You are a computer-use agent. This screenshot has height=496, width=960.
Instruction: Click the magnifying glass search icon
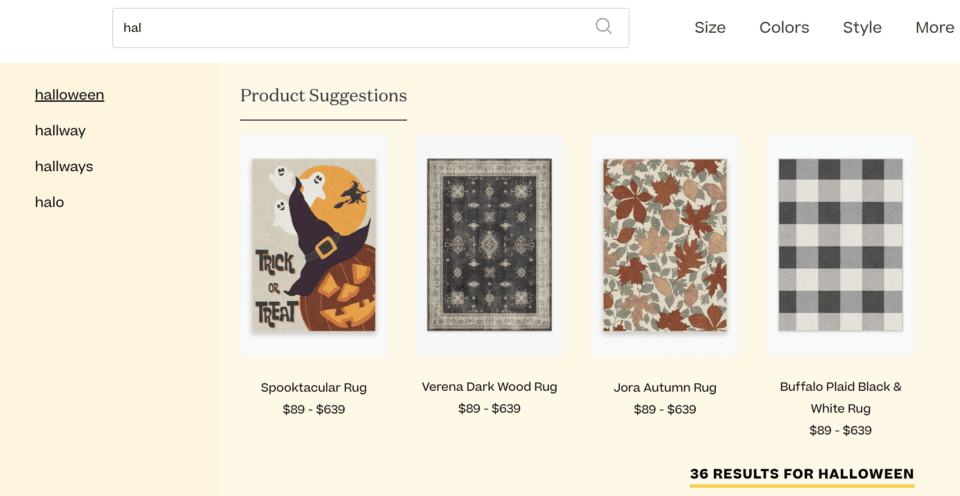(x=603, y=26)
